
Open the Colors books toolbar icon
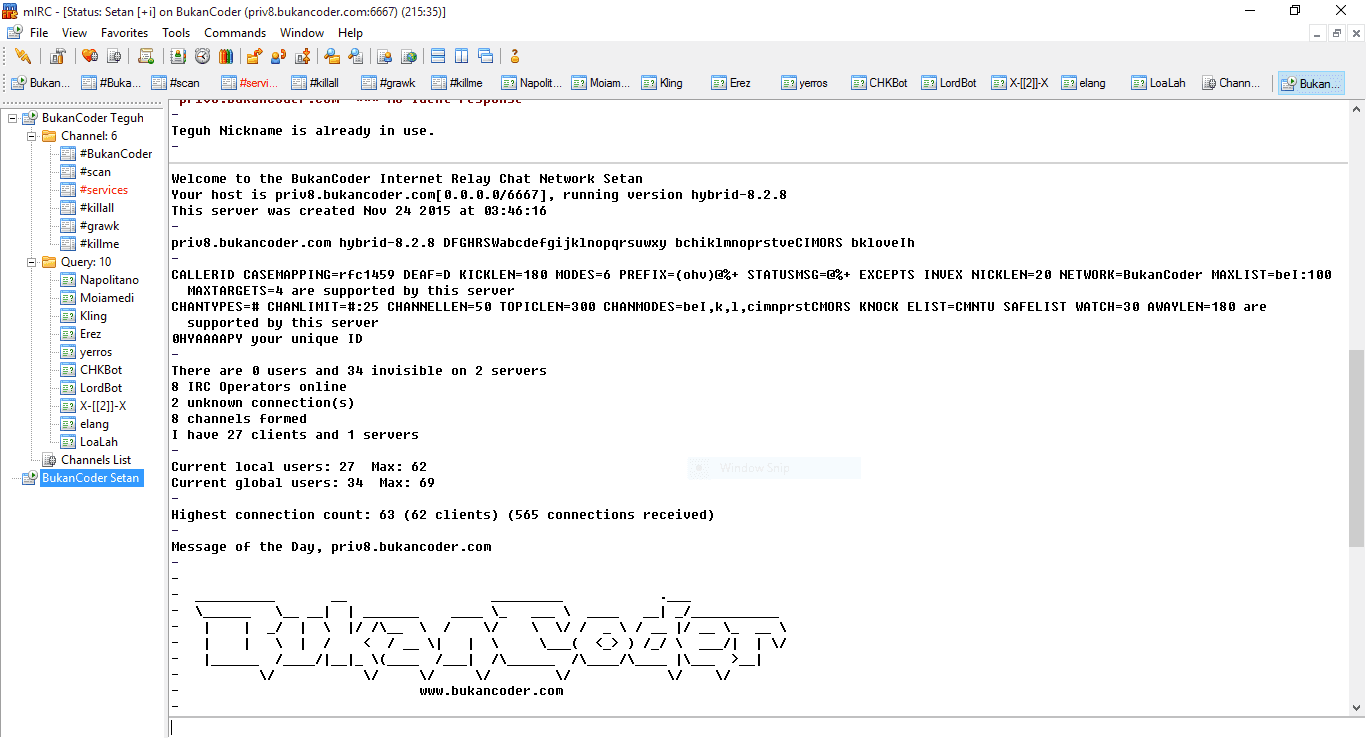pos(225,56)
